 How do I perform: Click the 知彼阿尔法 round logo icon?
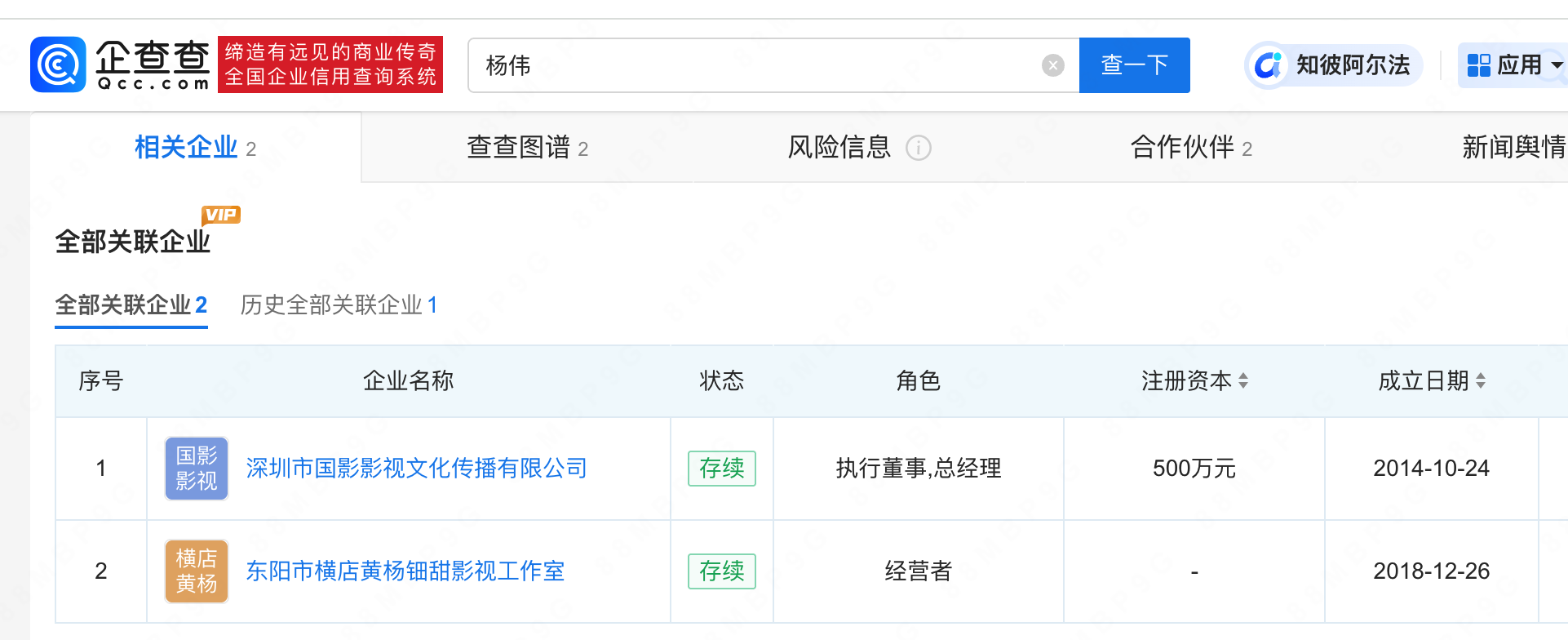(1269, 65)
